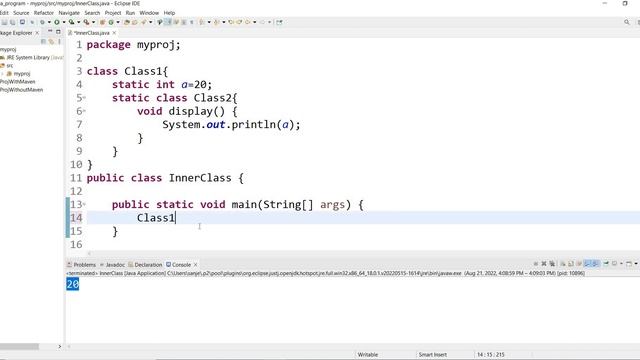This screenshot has height=360, width=640.
Task: Click the Package Explorer horizontal scrollbar thumb
Action: [19, 347]
